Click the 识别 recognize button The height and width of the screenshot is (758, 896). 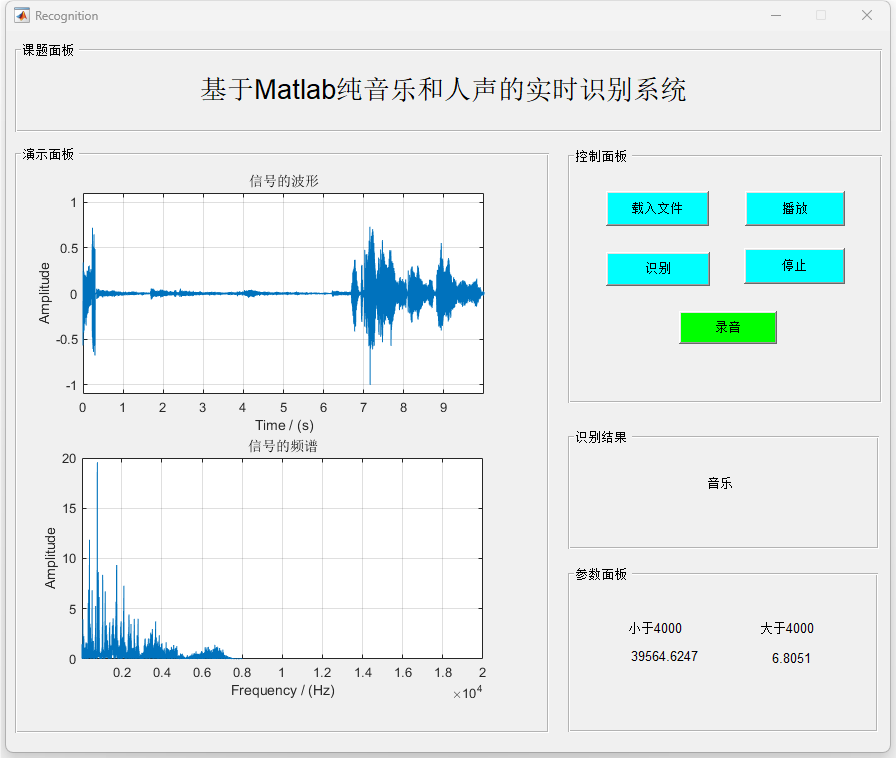(x=657, y=269)
